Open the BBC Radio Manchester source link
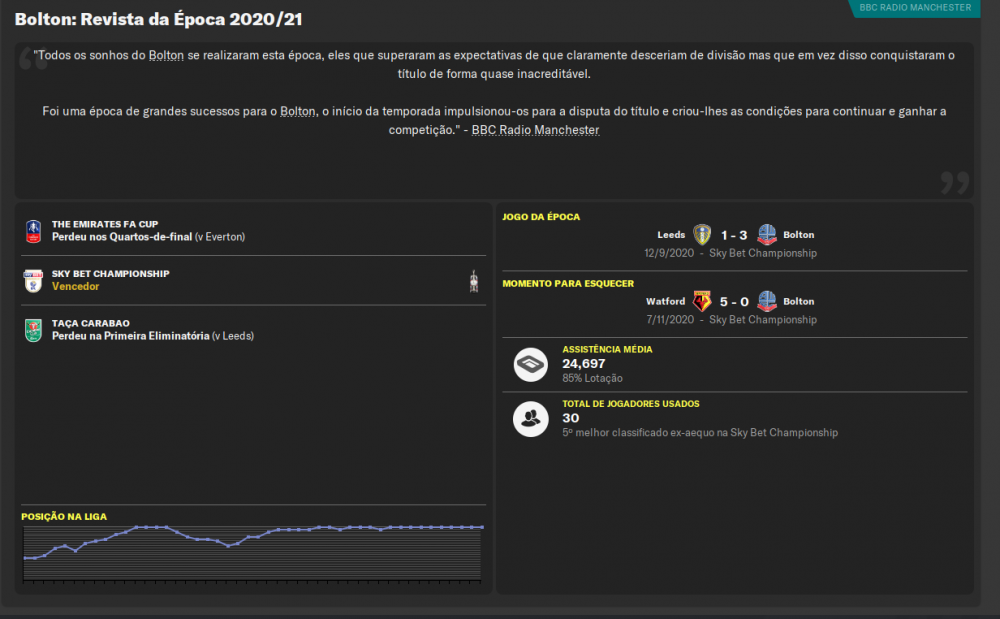The height and width of the screenshot is (619, 1000). click(x=535, y=130)
